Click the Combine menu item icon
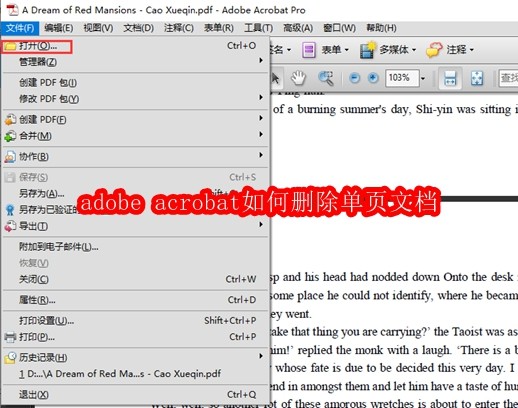518x408 pixels. pos(10,136)
